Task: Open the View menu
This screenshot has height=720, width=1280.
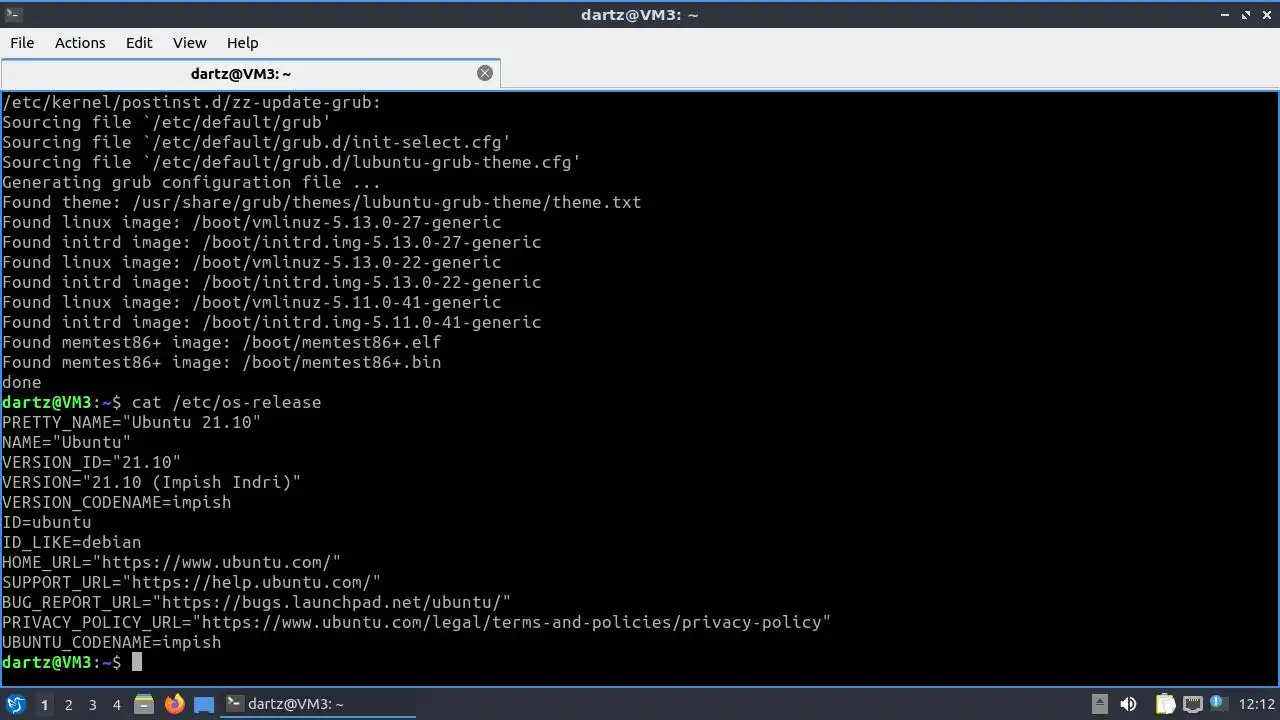Action: 189,43
